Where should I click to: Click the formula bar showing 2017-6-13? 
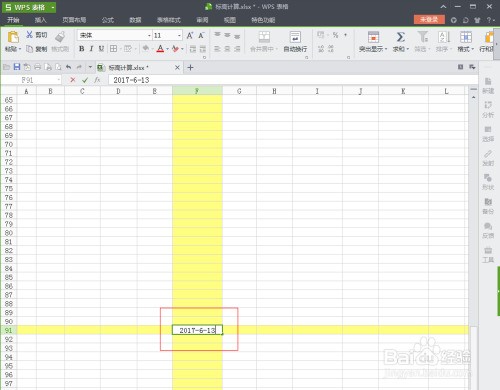(293, 80)
